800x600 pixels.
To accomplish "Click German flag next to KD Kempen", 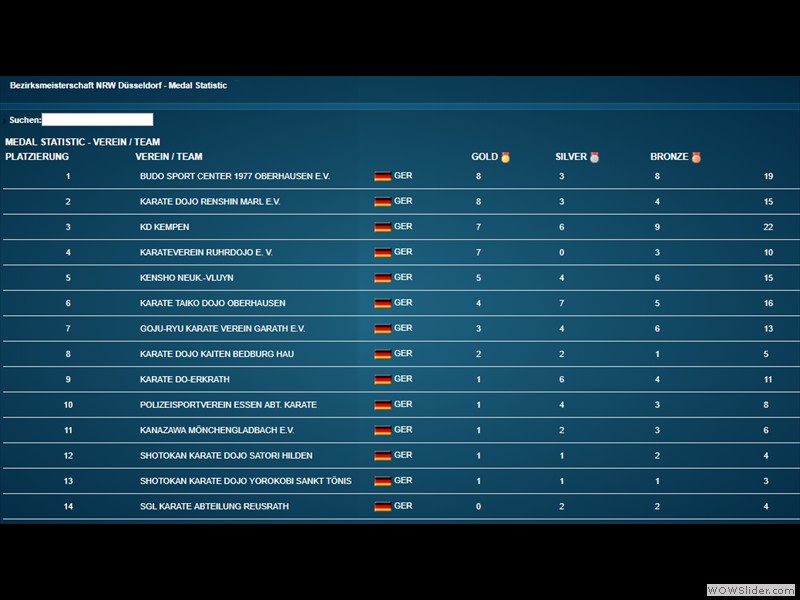I will click(382, 227).
